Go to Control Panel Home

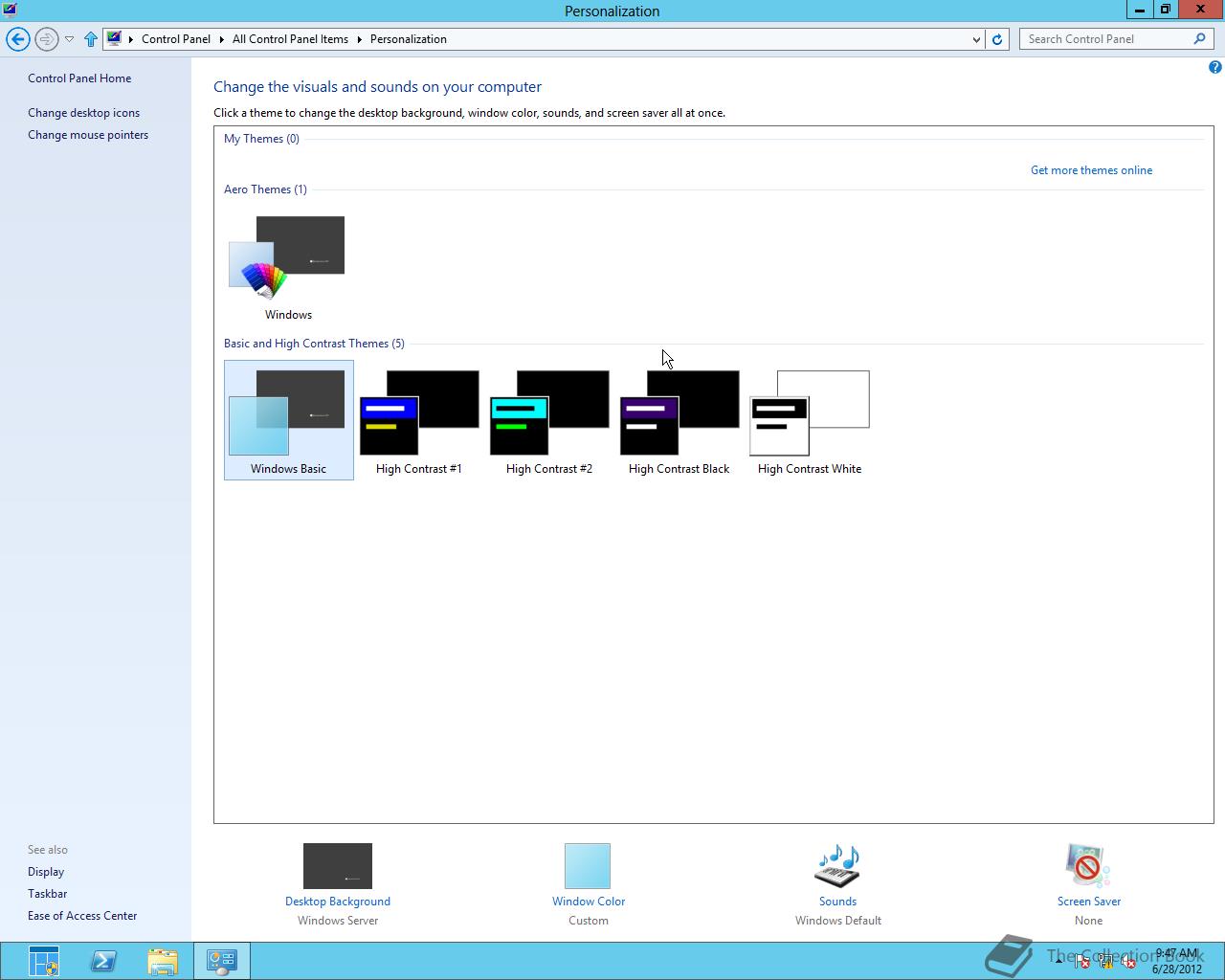pos(79,78)
